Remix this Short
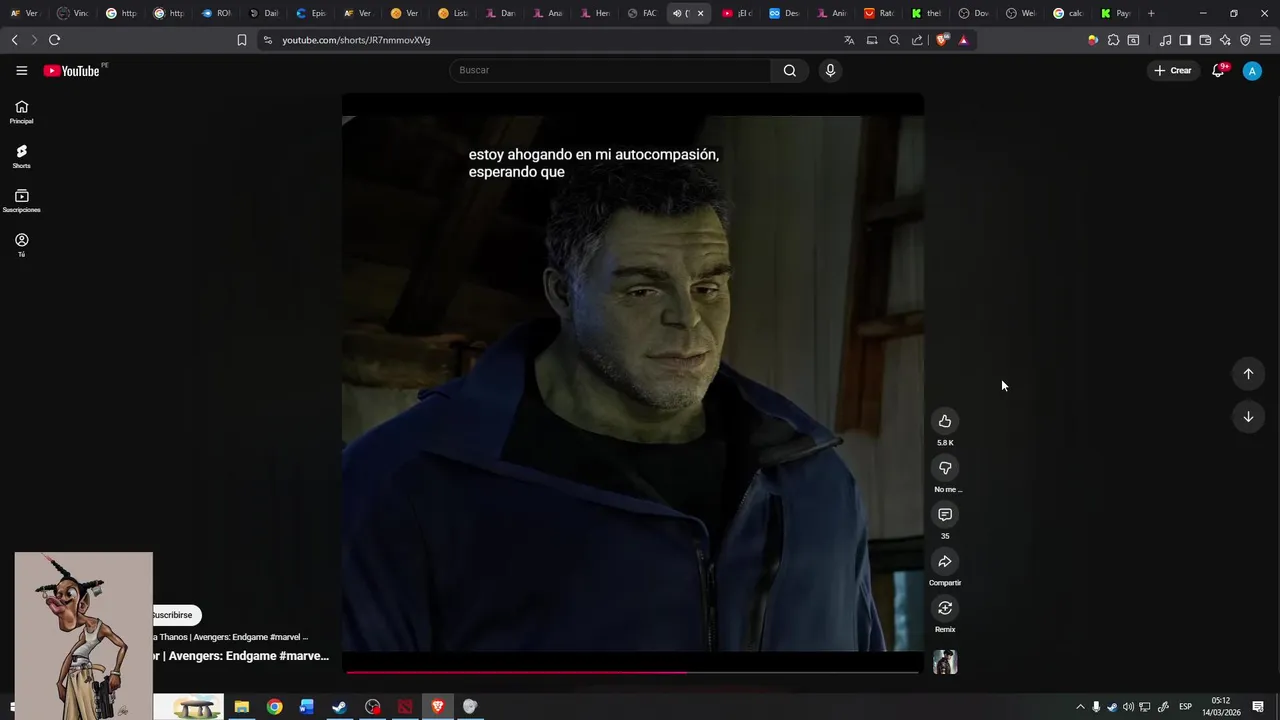Viewport: 1280px width, 720px height. tap(945, 608)
